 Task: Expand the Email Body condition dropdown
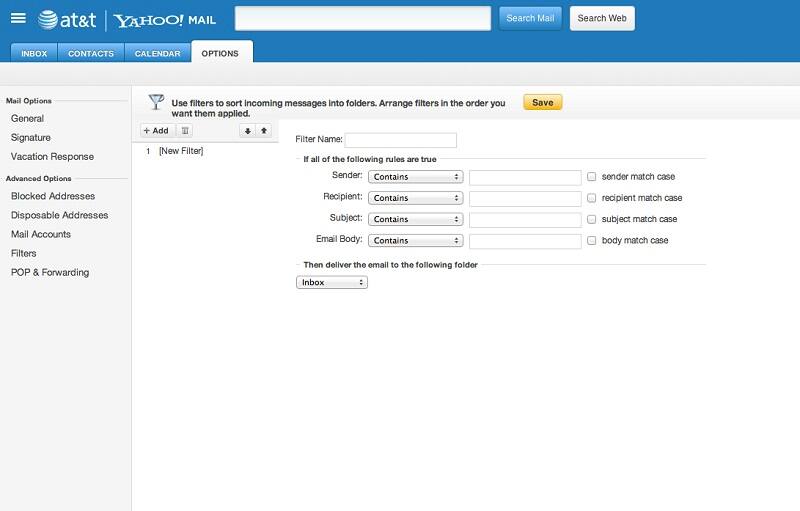[415, 241]
